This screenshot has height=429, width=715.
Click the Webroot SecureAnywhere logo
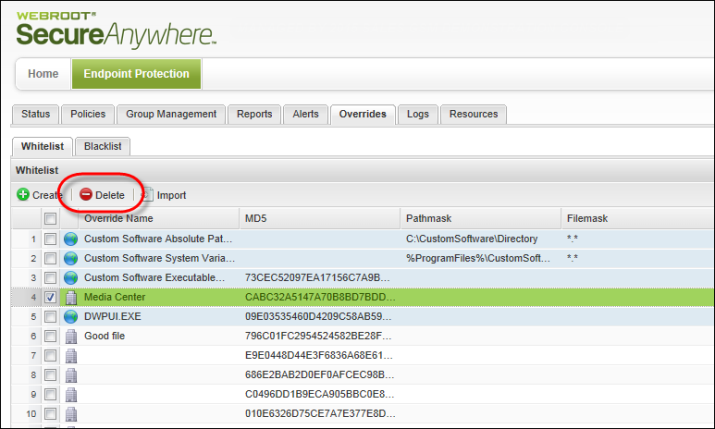click(116, 30)
